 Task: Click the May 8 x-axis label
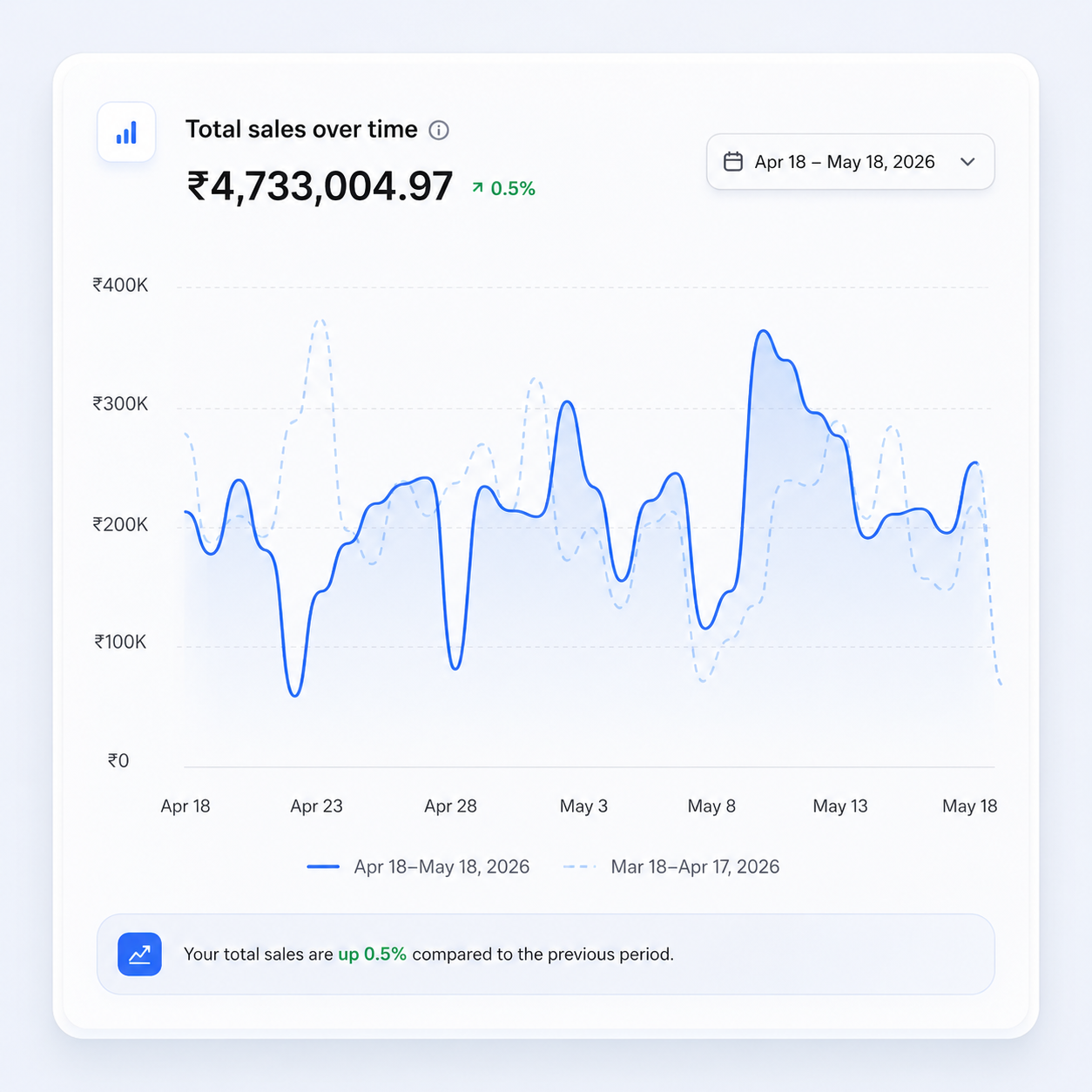[x=711, y=806]
